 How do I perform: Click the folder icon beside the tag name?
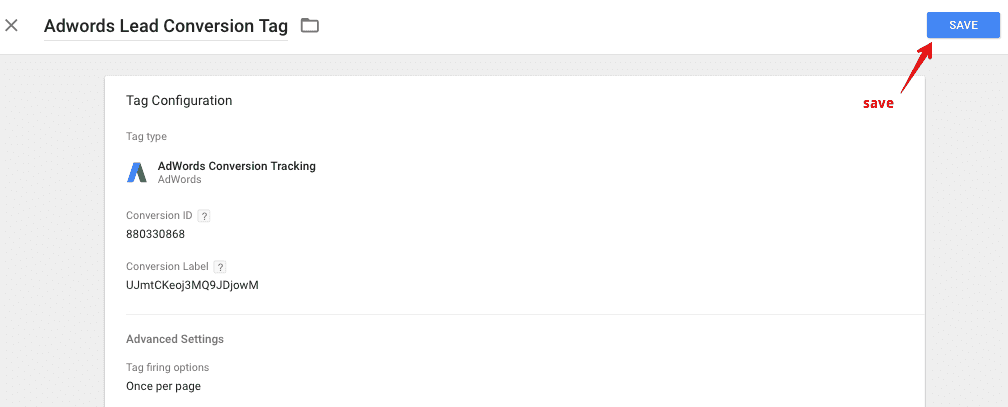[310, 25]
